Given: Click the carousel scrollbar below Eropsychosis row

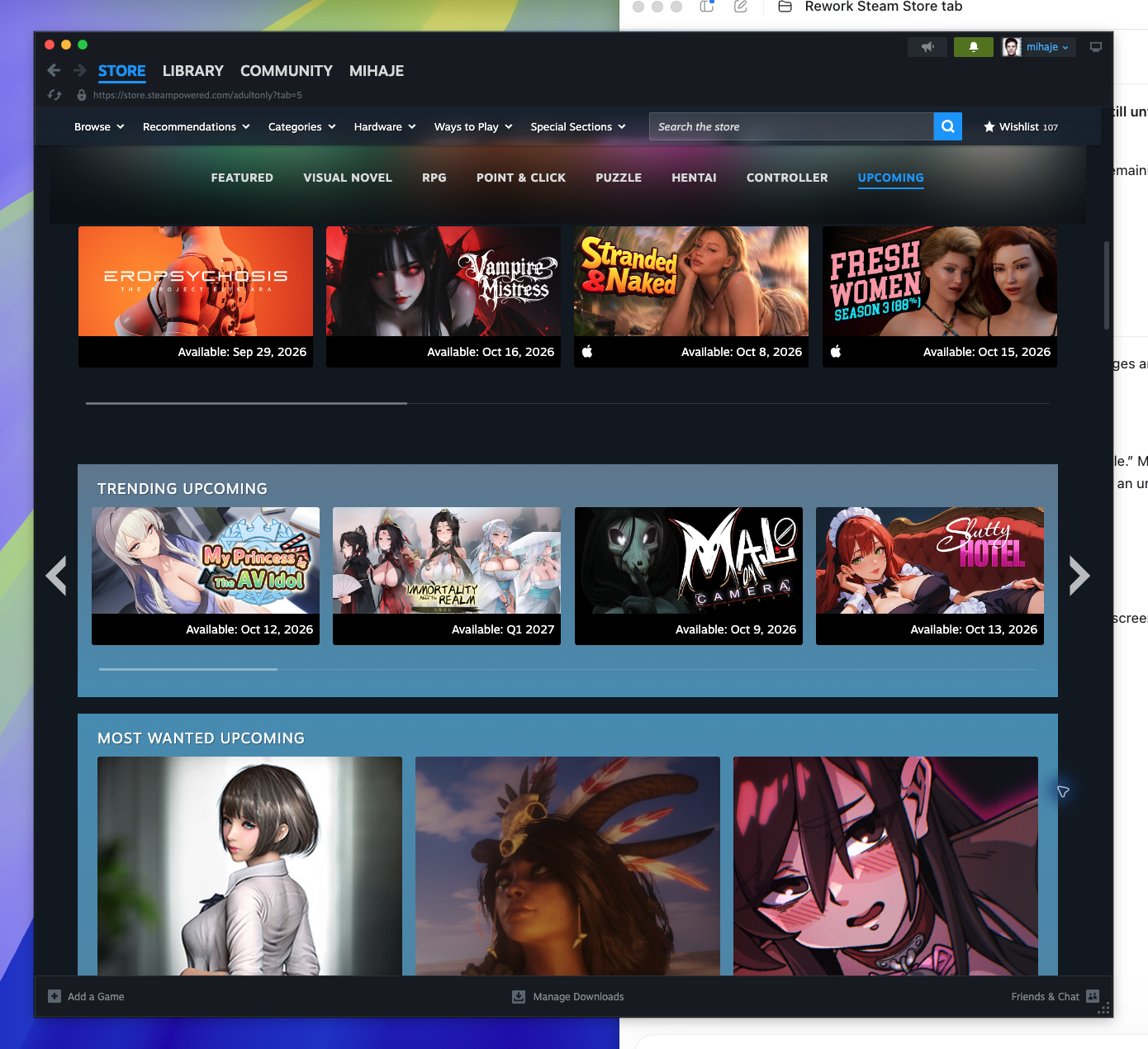Looking at the screenshot, I should [x=246, y=403].
